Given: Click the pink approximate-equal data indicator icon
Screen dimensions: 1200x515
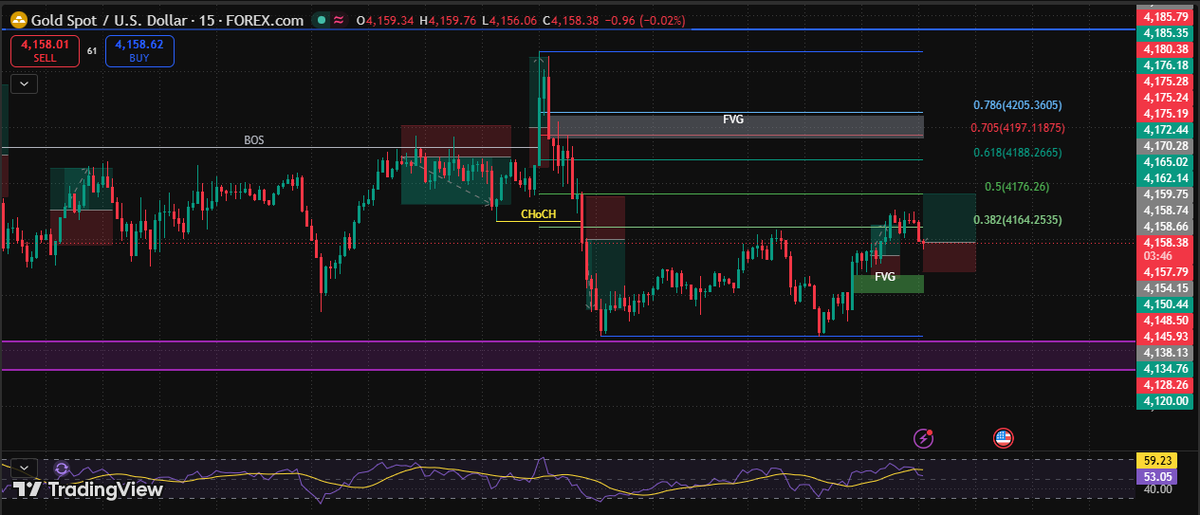Looking at the screenshot, I should coord(339,19).
